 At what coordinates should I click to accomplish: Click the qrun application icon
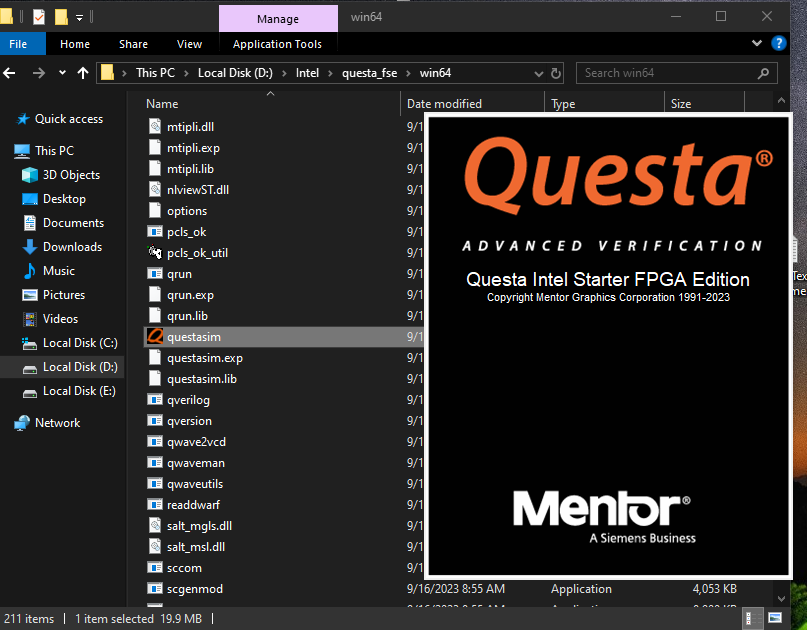click(155, 273)
